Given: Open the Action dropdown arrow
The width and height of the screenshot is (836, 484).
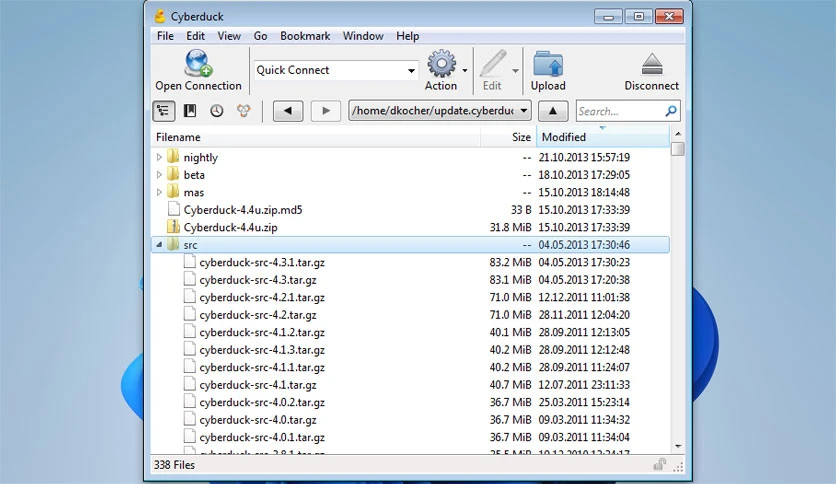Looking at the screenshot, I should (x=465, y=70).
